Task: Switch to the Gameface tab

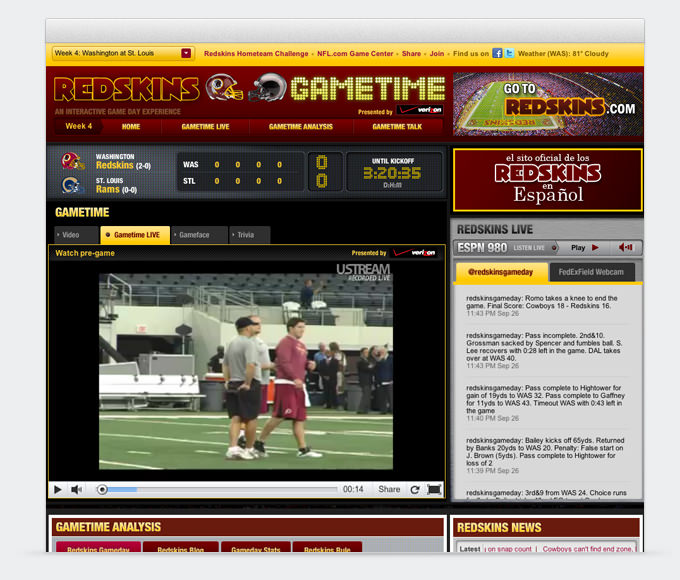Action: pyautogui.click(x=199, y=235)
